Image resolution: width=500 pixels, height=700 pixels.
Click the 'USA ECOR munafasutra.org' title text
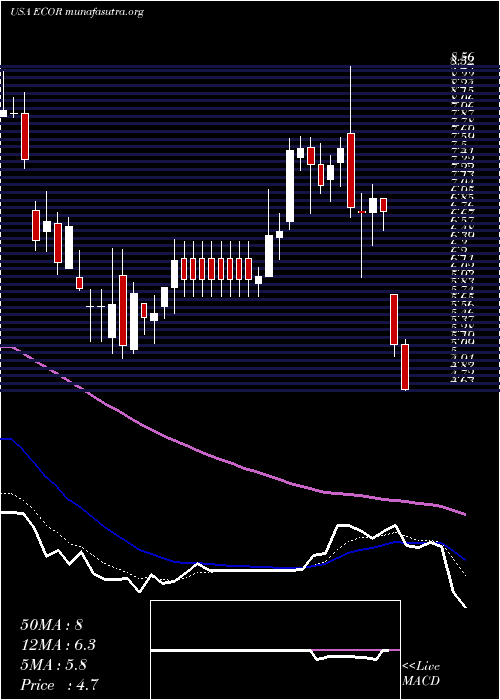77,12
